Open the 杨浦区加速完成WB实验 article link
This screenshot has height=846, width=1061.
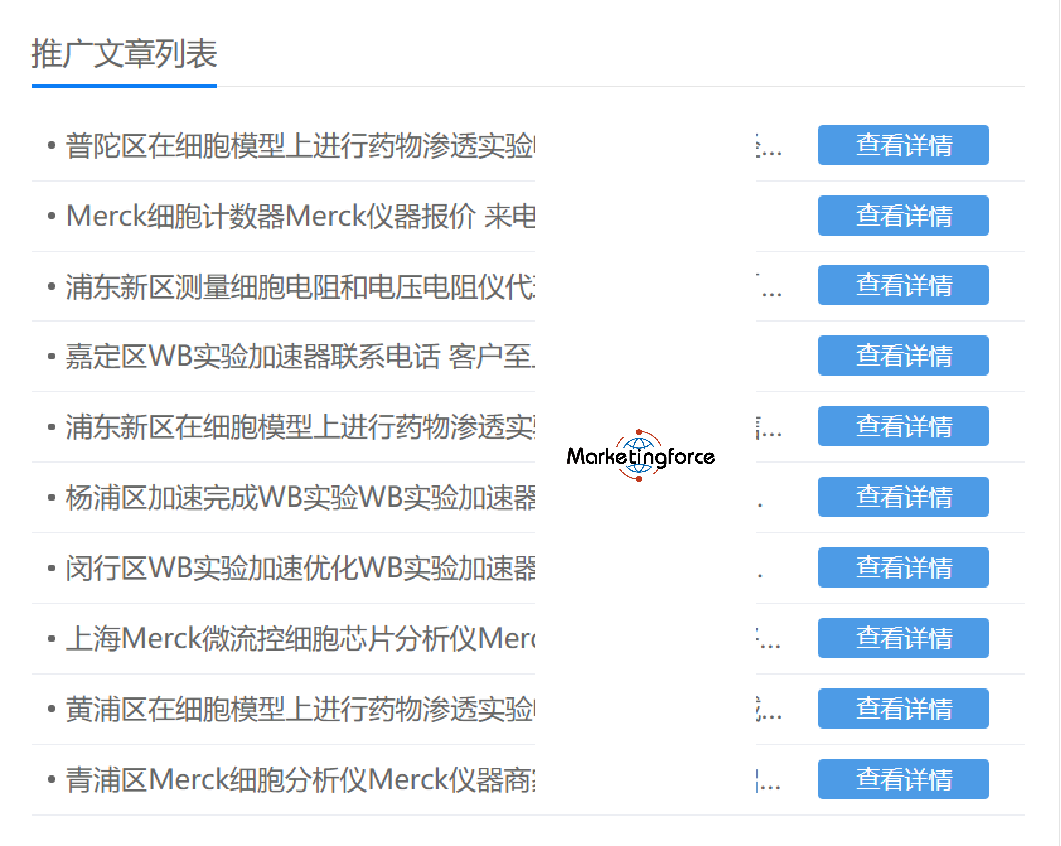[300, 498]
